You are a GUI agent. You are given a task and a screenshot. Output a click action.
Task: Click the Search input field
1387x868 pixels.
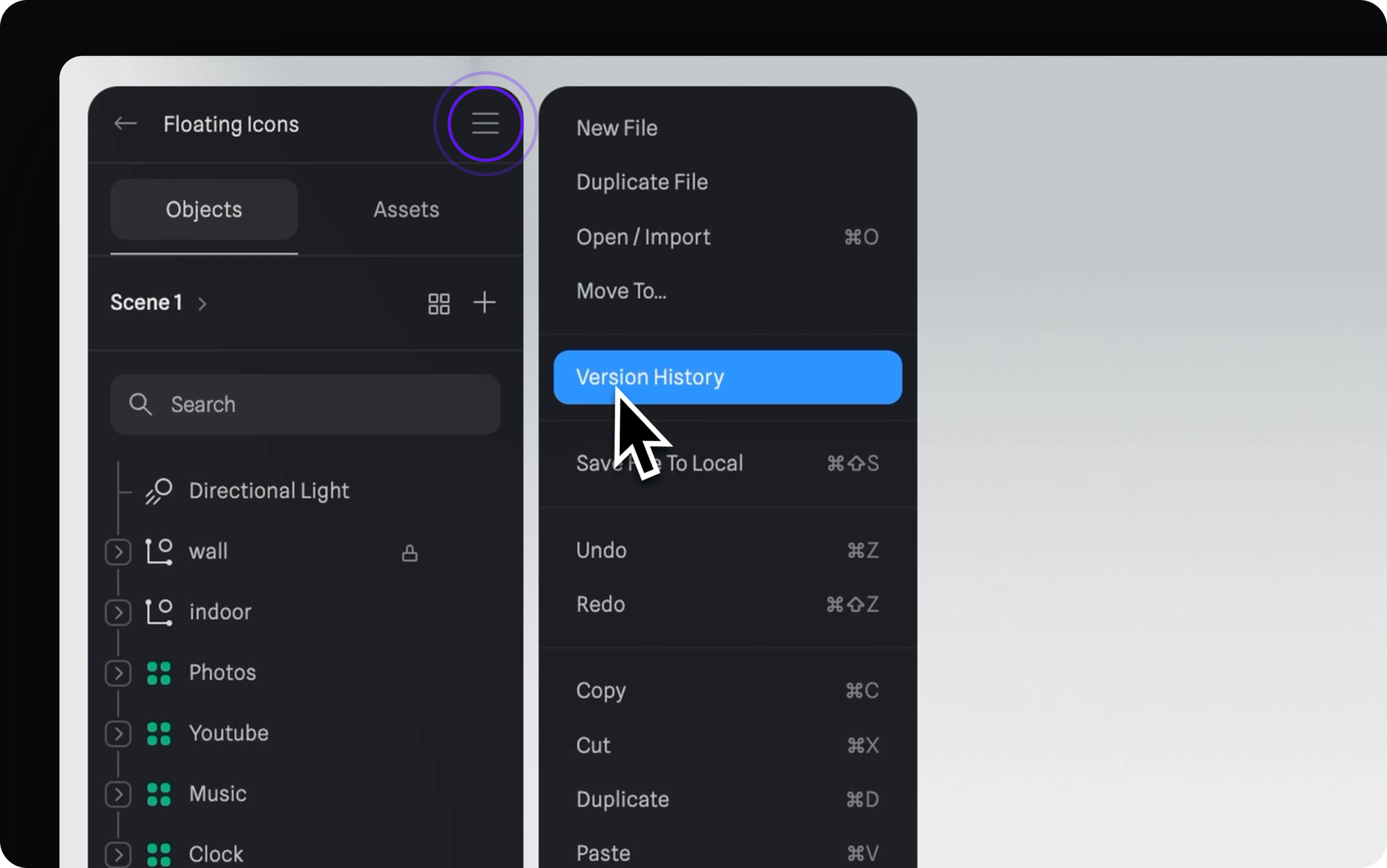point(305,404)
